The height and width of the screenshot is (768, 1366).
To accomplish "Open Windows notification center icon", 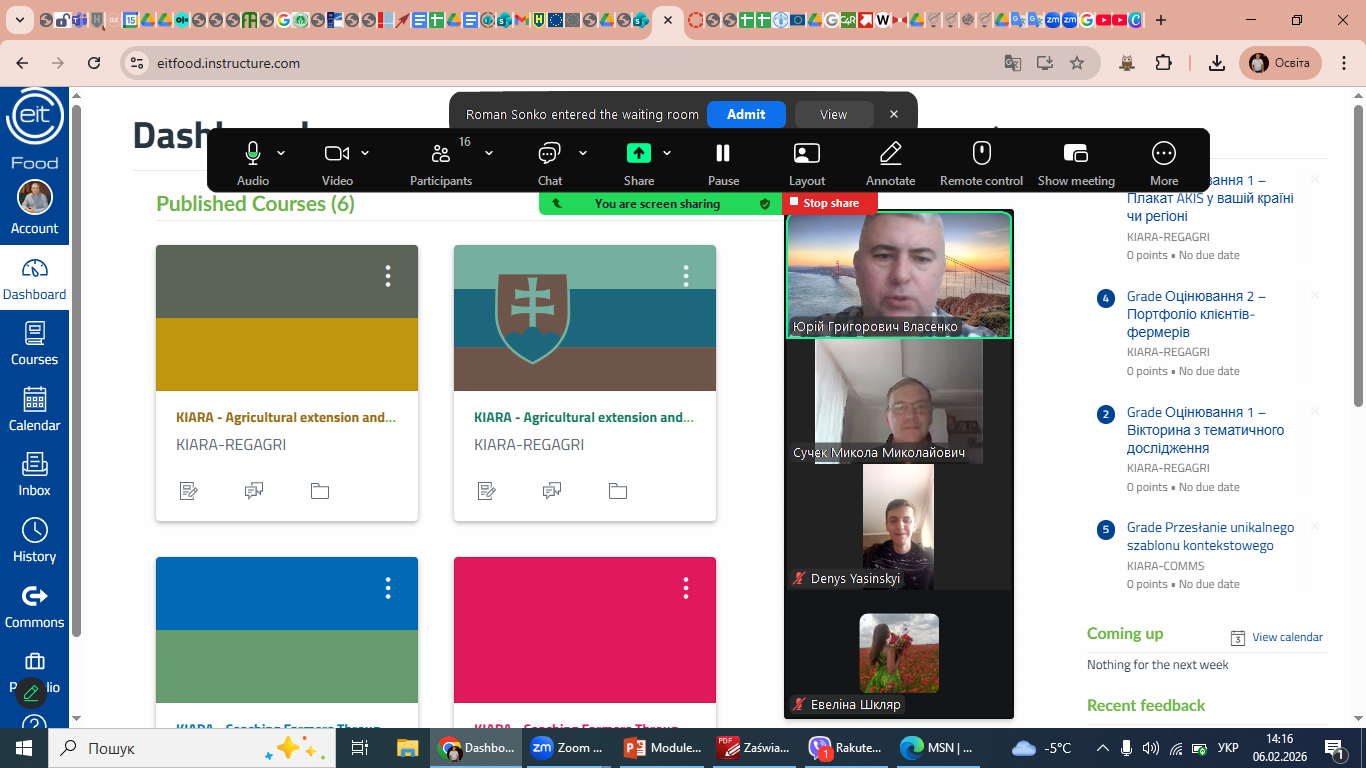I will pos(1335,748).
